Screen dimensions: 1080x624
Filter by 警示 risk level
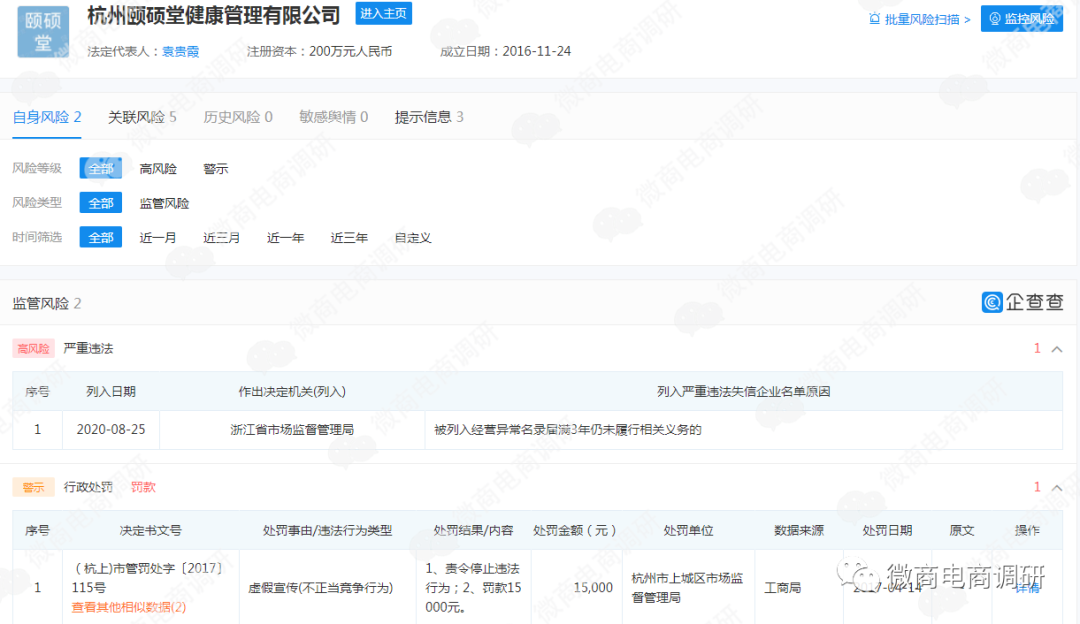coord(214,168)
